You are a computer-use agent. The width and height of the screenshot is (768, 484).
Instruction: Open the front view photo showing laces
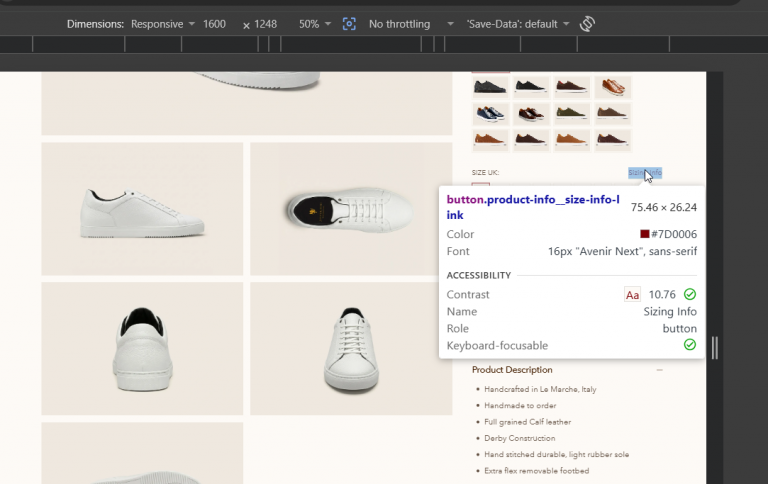tap(351, 349)
